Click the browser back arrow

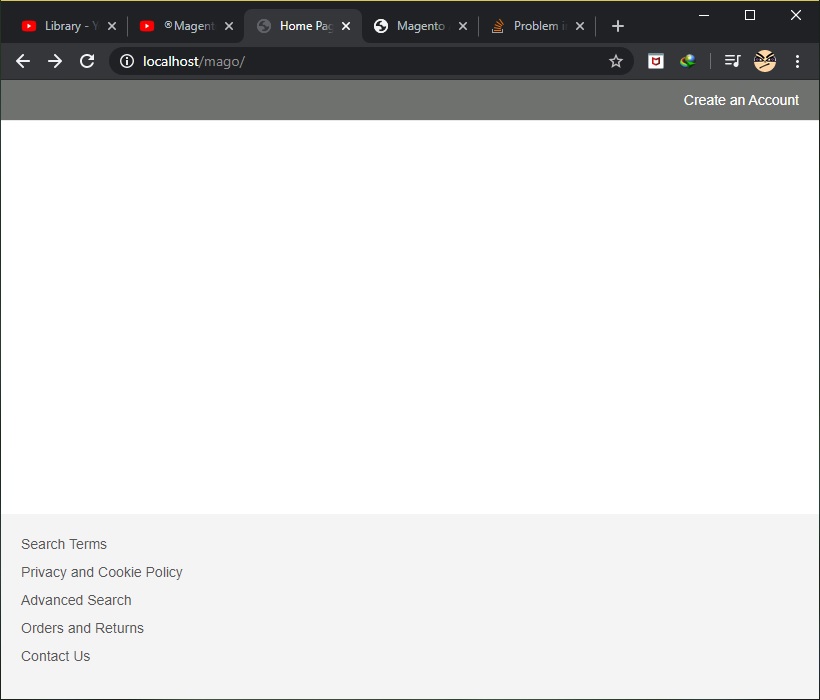click(23, 61)
